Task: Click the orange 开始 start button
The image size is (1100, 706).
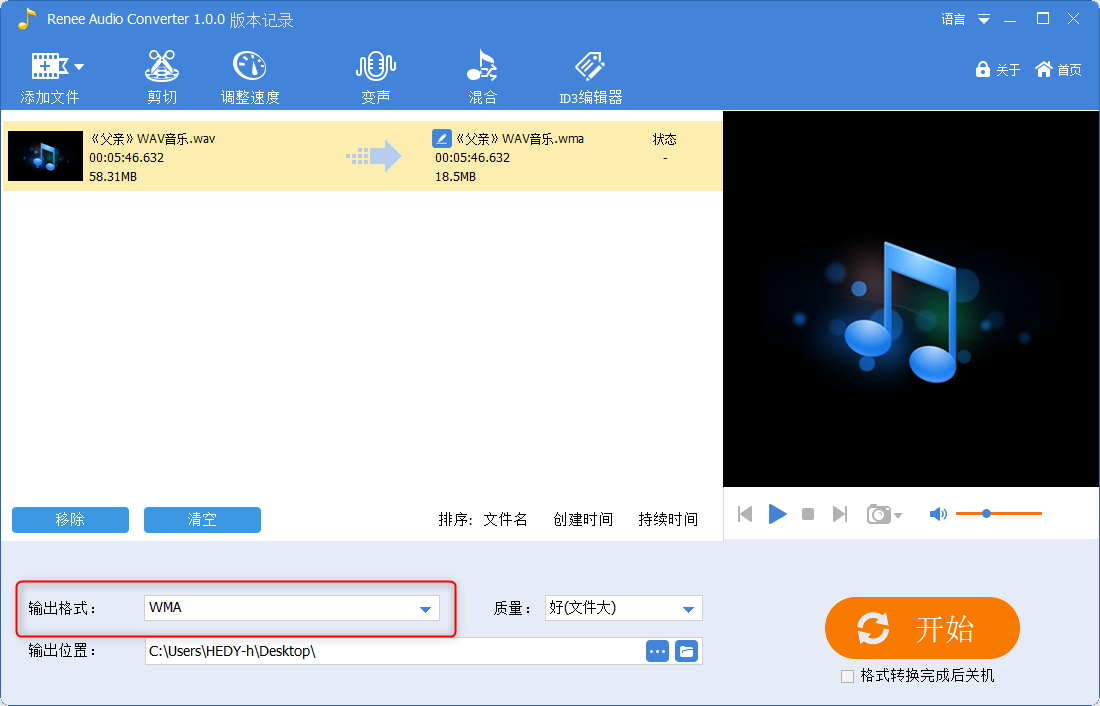Action: click(x=922, y=628)
